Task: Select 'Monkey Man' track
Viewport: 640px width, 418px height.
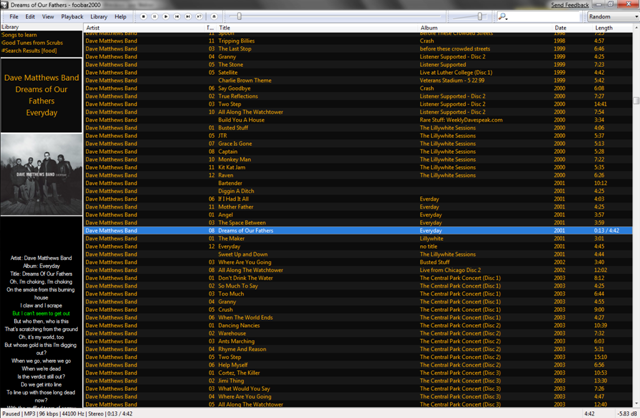Action: [x=234, y=160]
